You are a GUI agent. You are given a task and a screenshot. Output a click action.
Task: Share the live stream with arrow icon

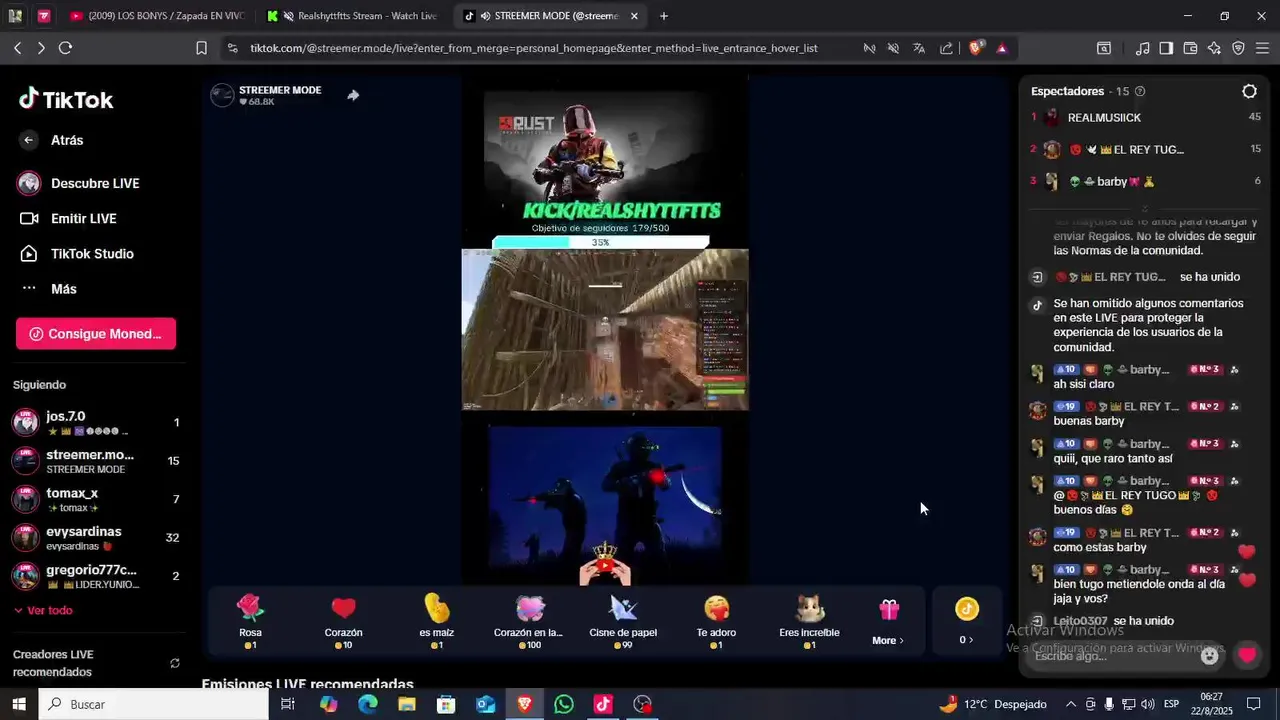tap(353, 95)
